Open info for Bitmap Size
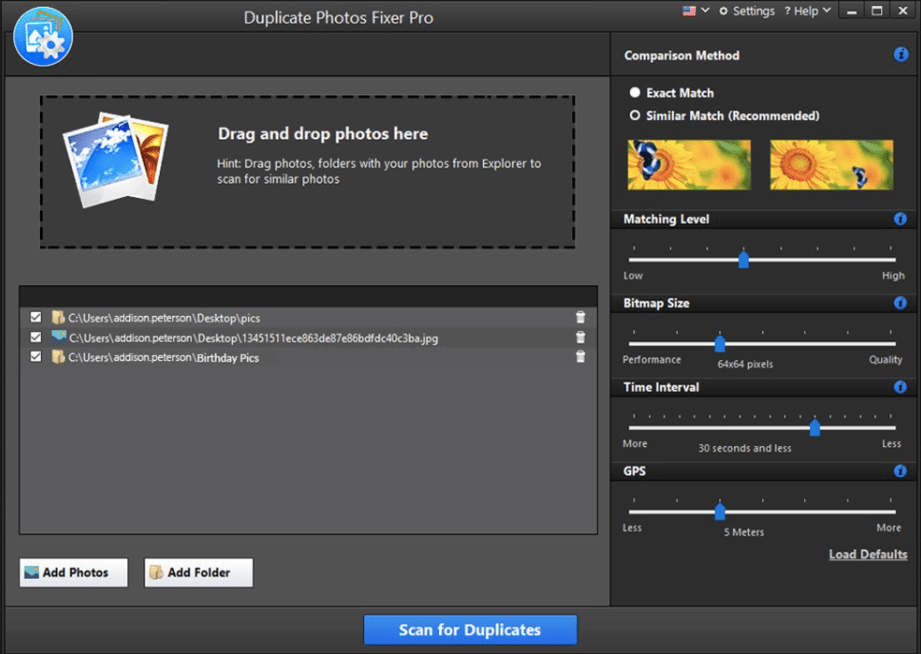Viewport: 921px width, 654px height. pos(900,303)
